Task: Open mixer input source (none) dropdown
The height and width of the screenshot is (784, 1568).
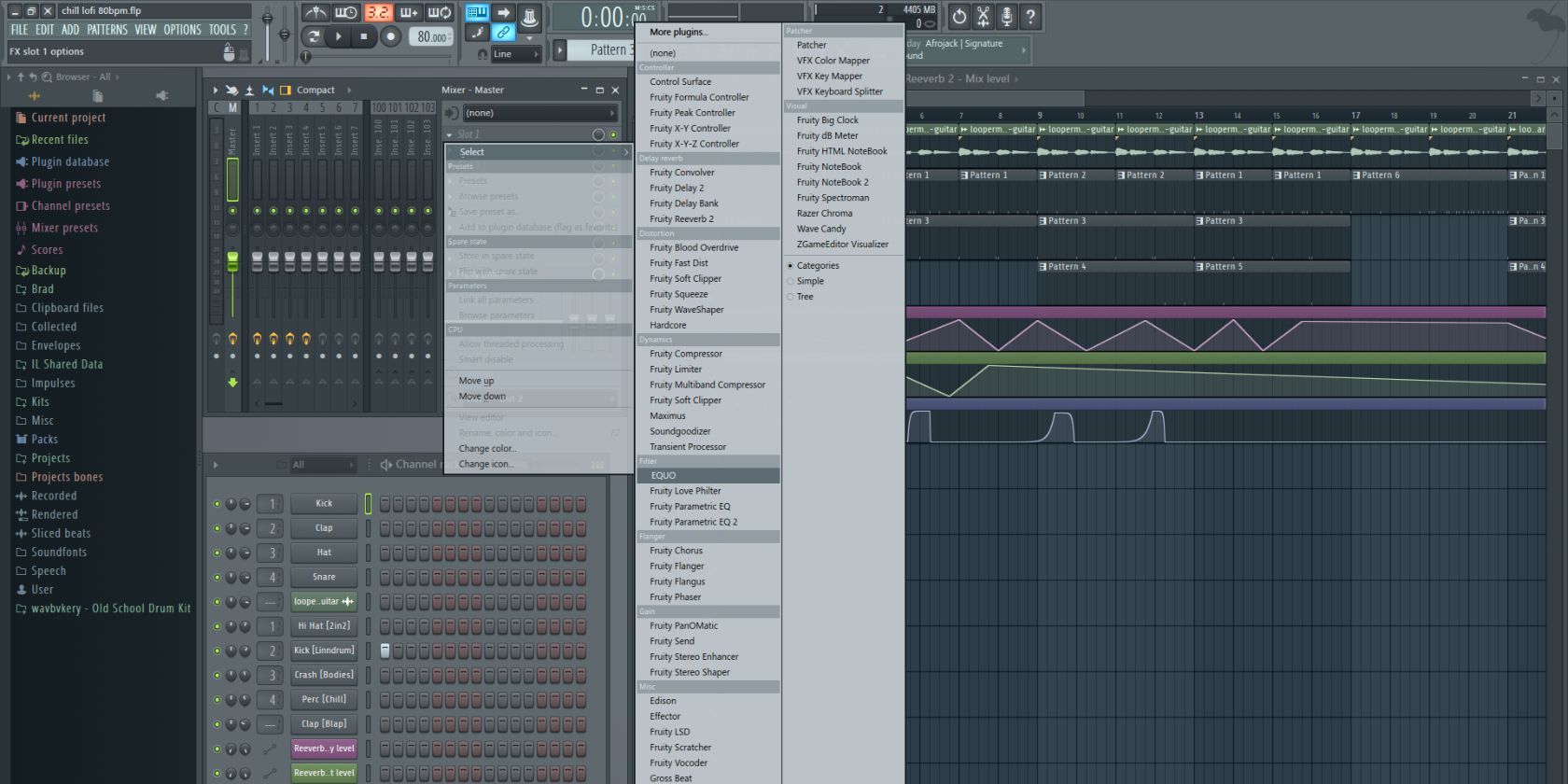Action: tap(540, 113)
